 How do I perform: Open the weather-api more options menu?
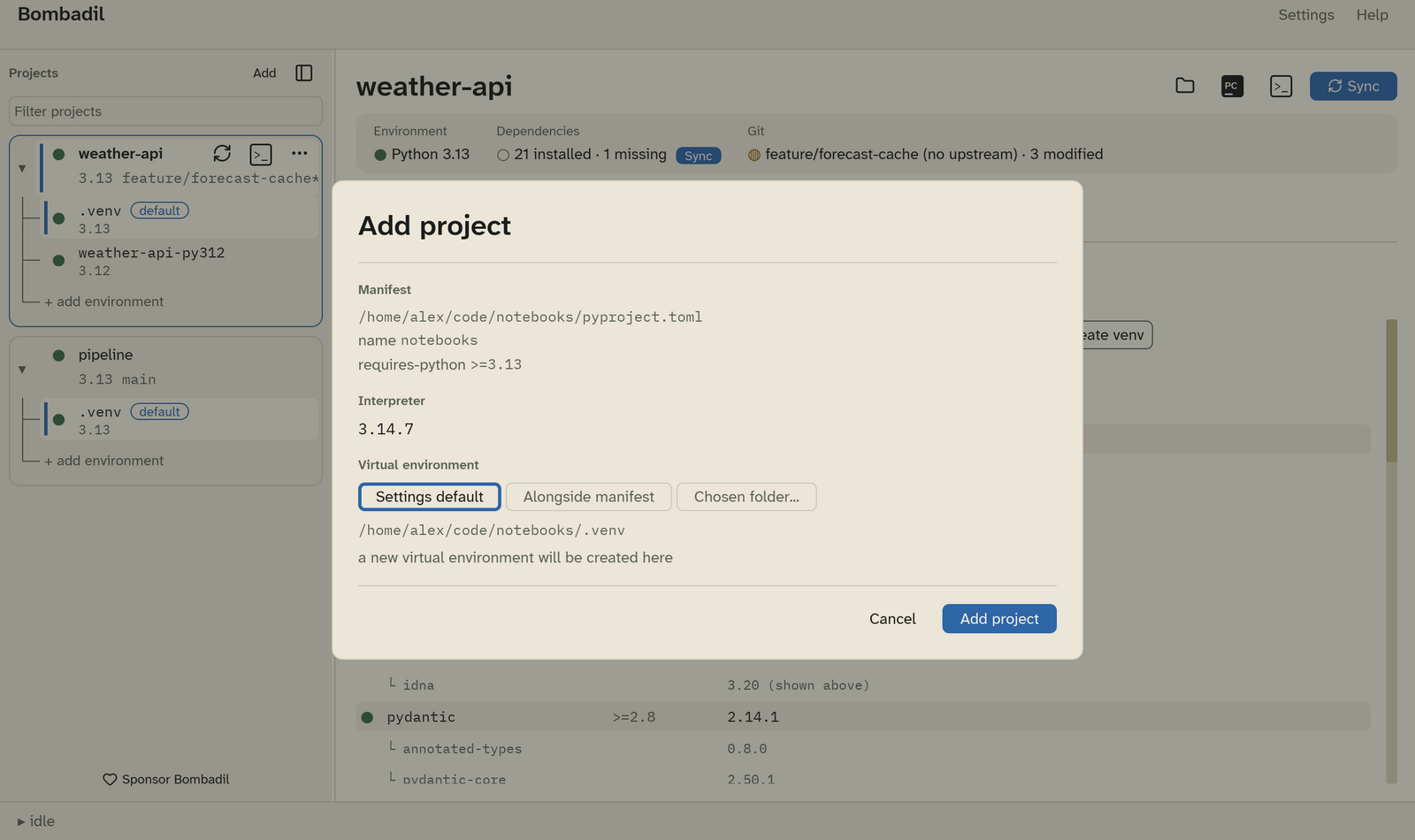(x=300, y=154)
